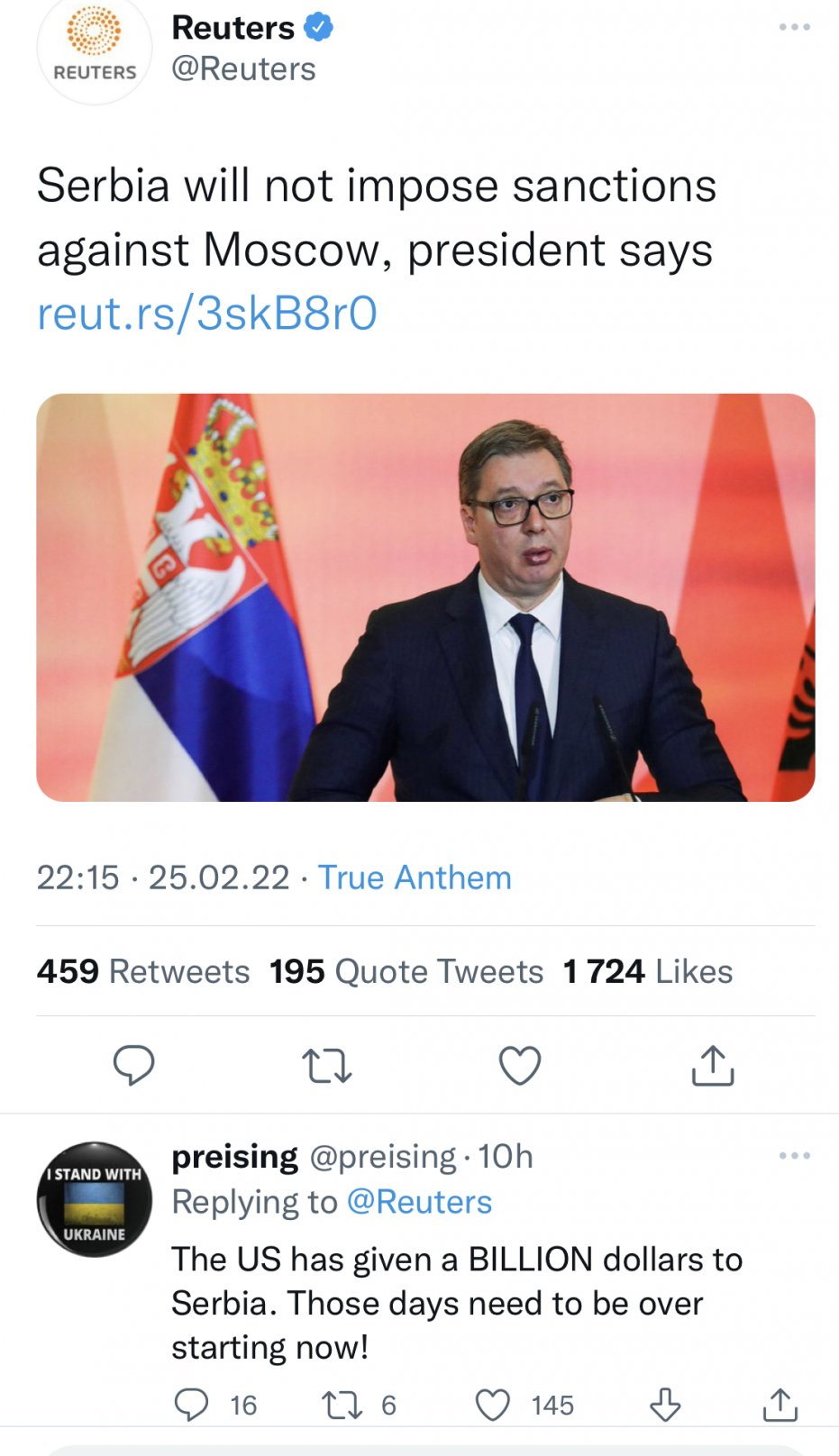The height and width of the screenshot is (1456, 839).
Task: Share the Reuters tweet
Action: click(713, 1065)
